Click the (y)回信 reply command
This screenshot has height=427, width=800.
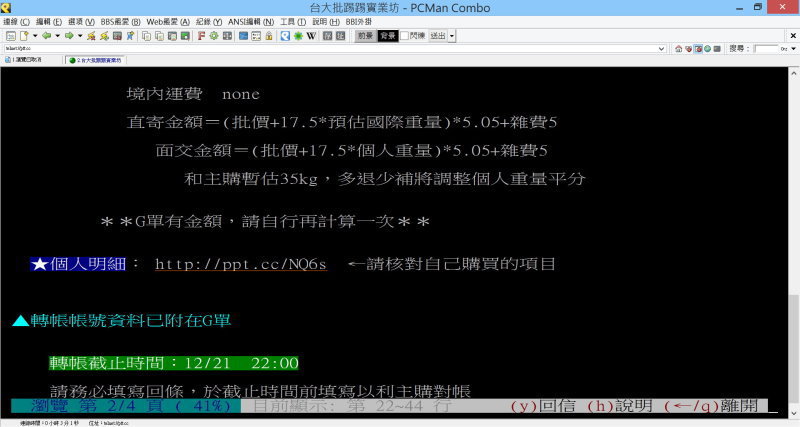pyautogui.click(x=542, y=406)
